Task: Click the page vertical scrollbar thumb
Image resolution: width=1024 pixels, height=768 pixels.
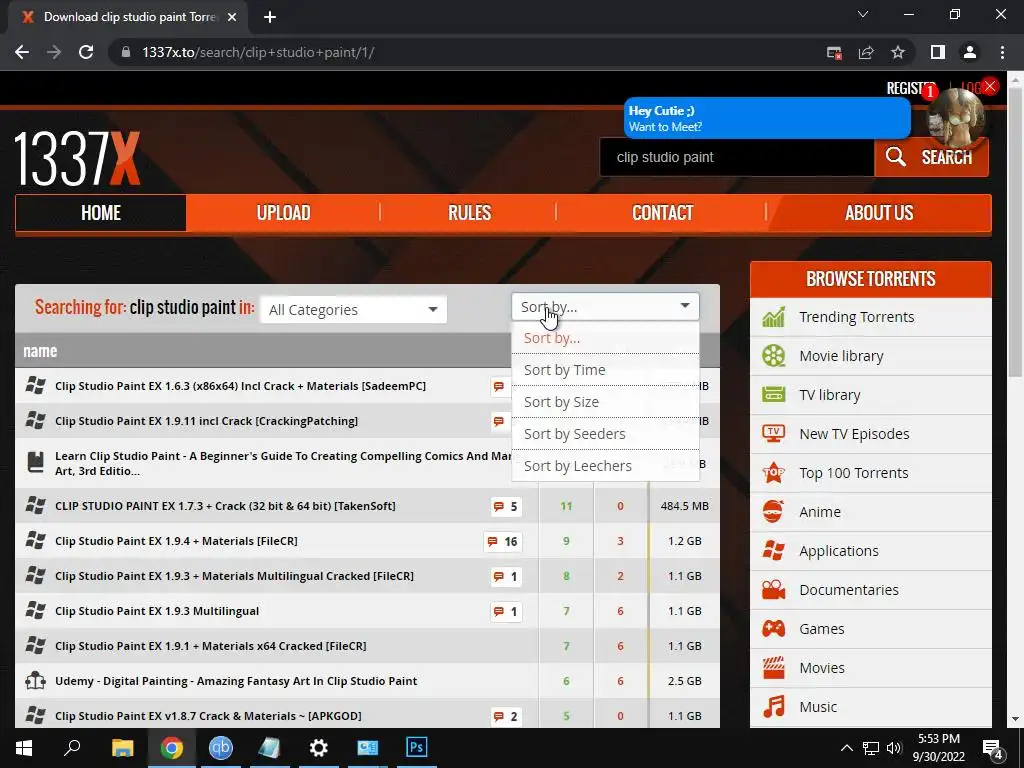Action: 1014,231
